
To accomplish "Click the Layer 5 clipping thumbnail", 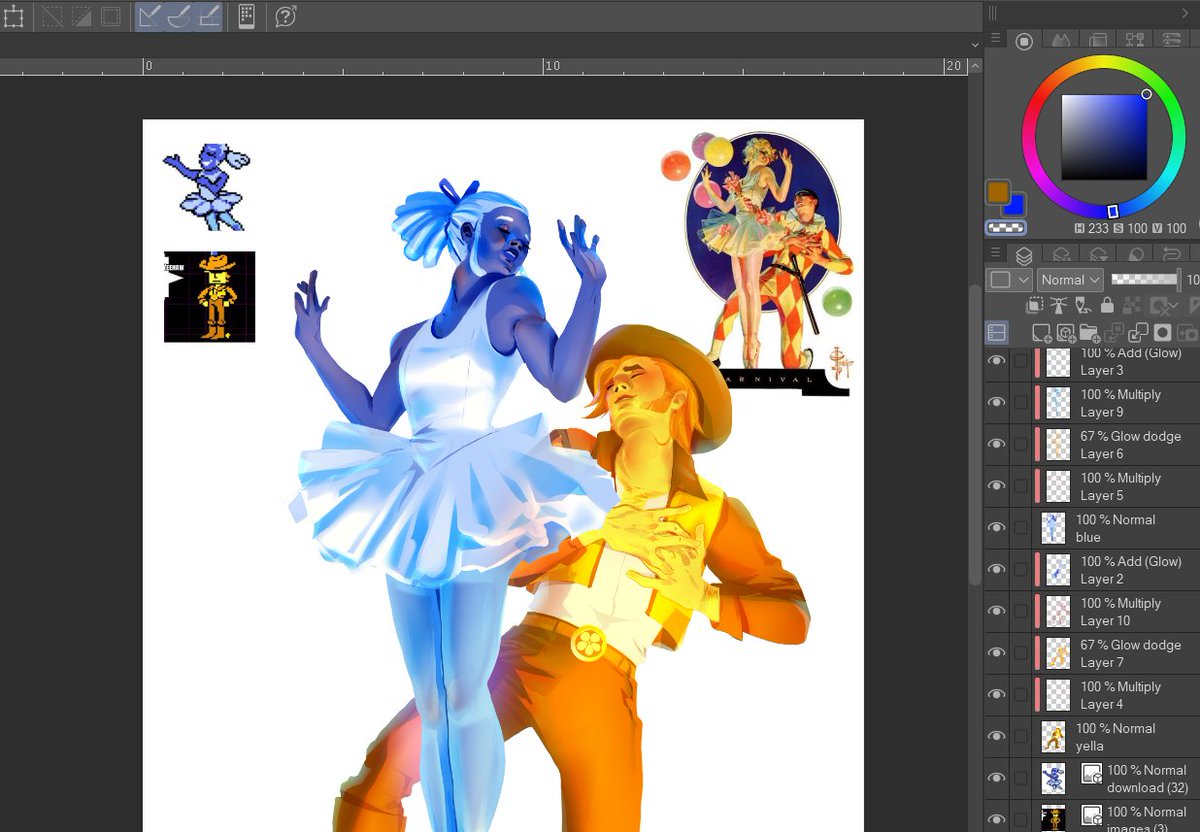I will tap(1059, 486).
